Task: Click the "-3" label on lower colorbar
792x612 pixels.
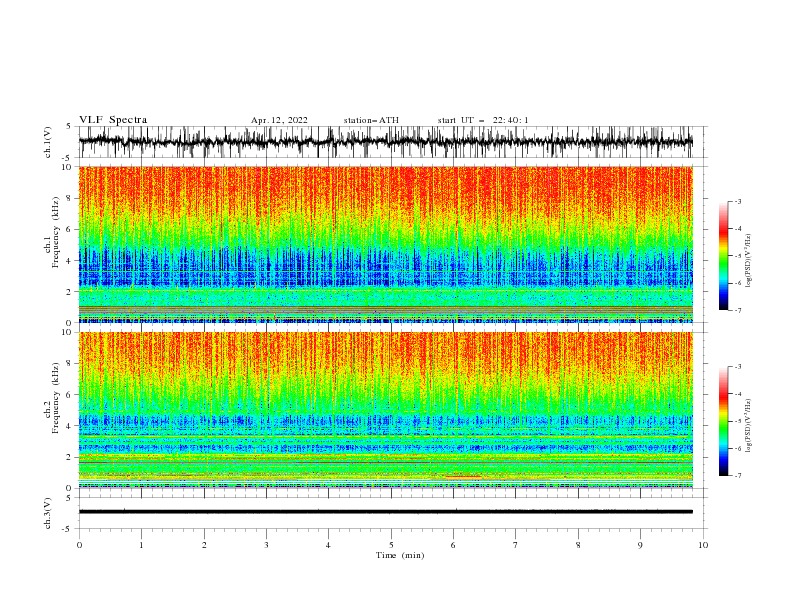Action: point(737,367)
